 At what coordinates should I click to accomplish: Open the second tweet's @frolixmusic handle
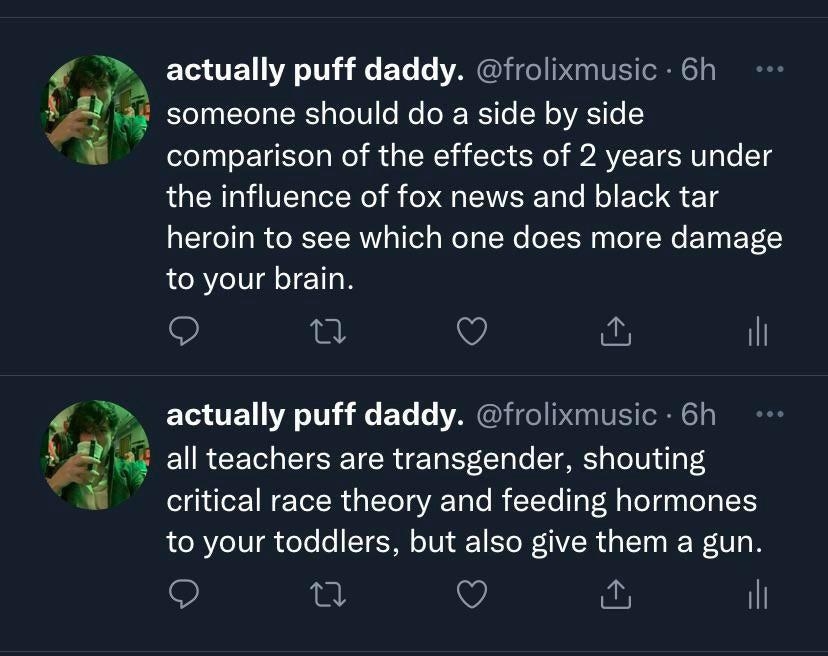[565, 415]
